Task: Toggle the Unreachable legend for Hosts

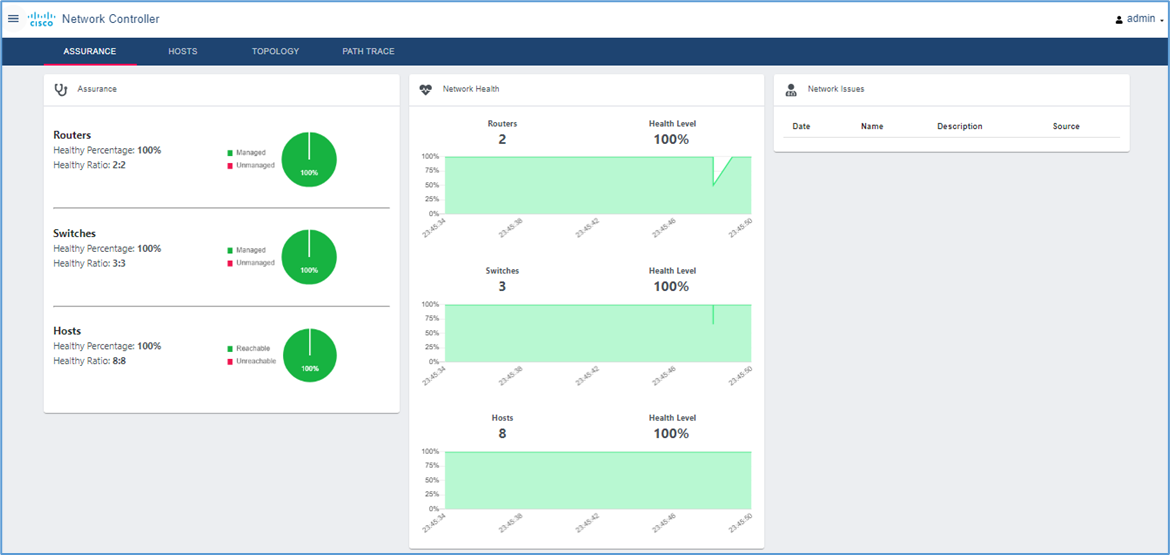Action: click(x=255, y=361)
